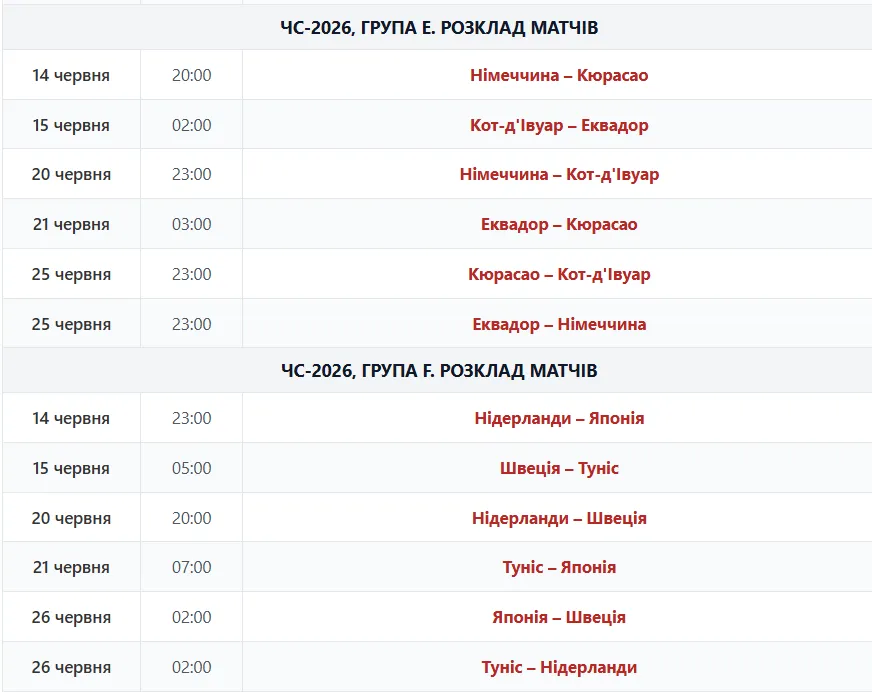Click the Туніс – Японія match link
Screen dimensions: 872x692
[x=559, y=567]
